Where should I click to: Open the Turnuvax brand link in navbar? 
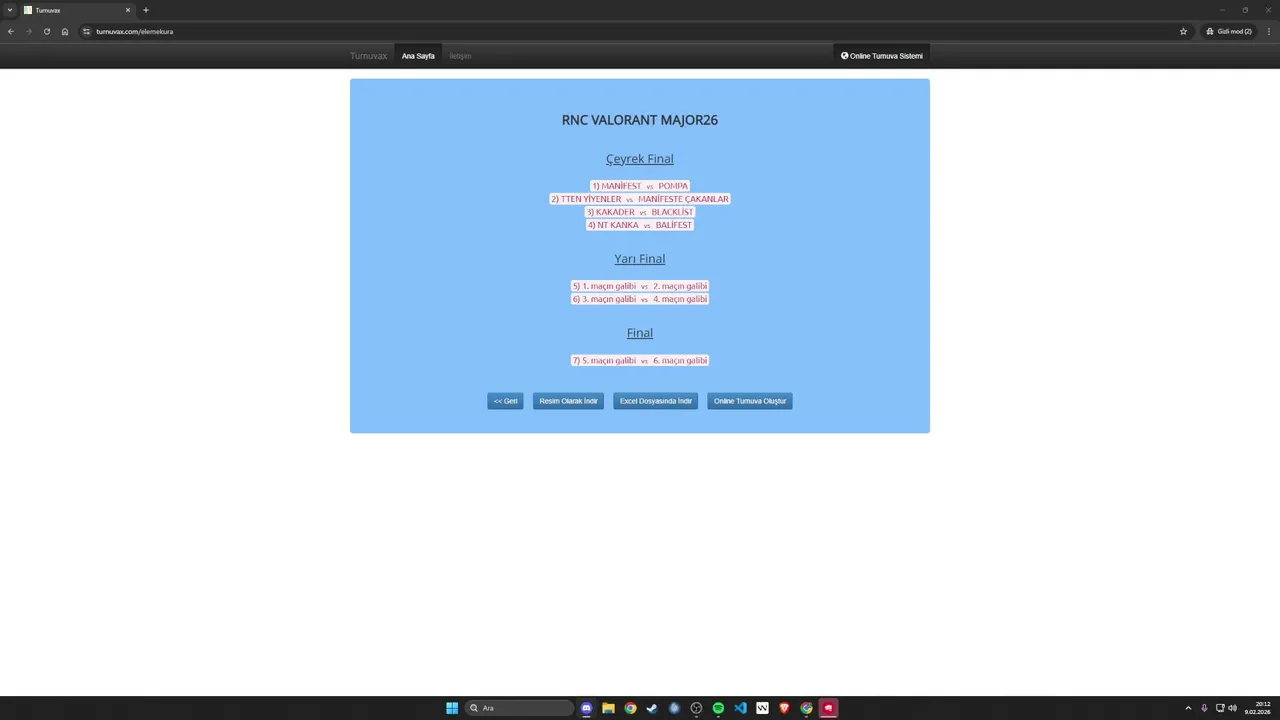tap(368, 56)
